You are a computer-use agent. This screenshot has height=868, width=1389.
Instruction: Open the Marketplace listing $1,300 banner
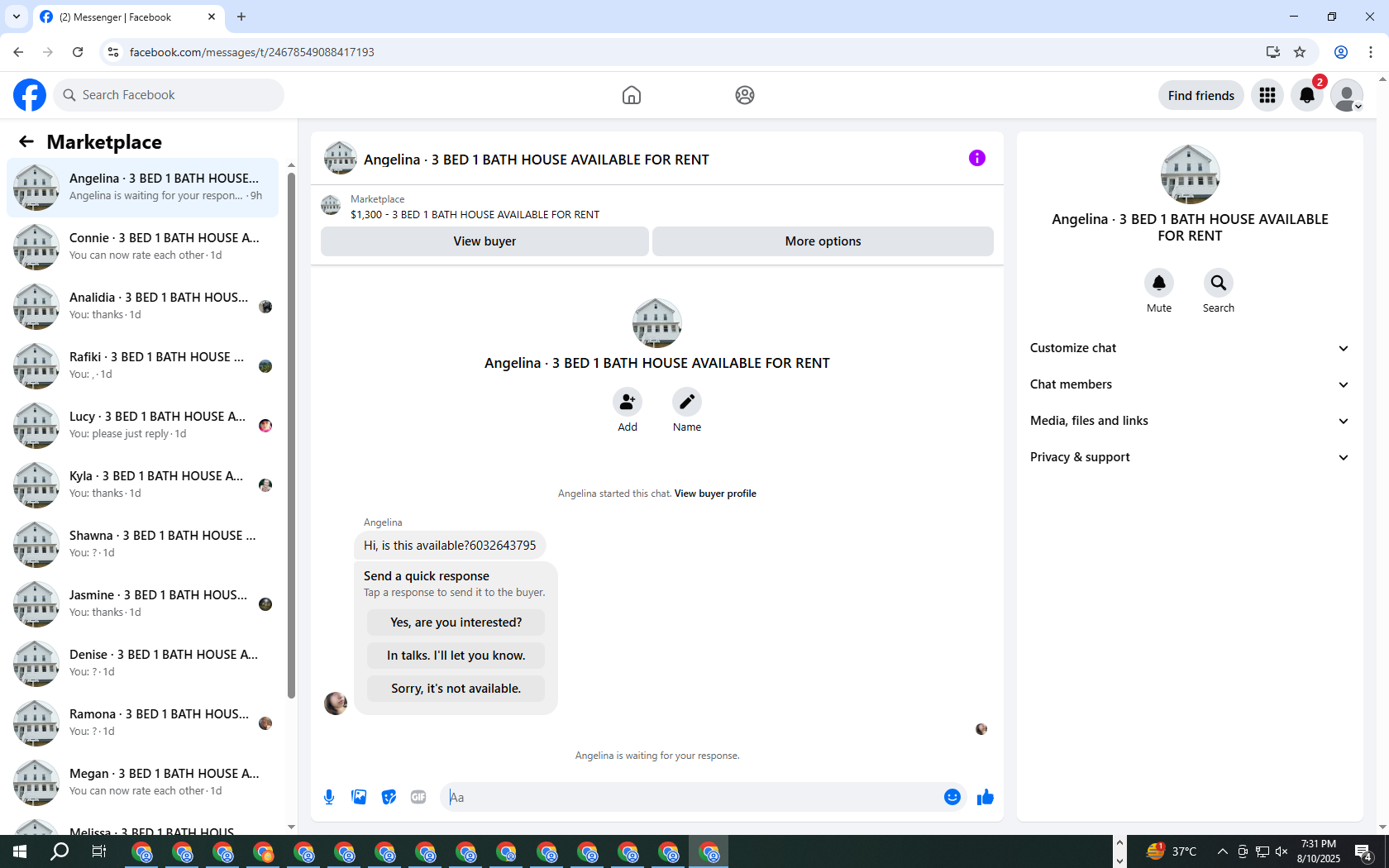click(657, 207)
